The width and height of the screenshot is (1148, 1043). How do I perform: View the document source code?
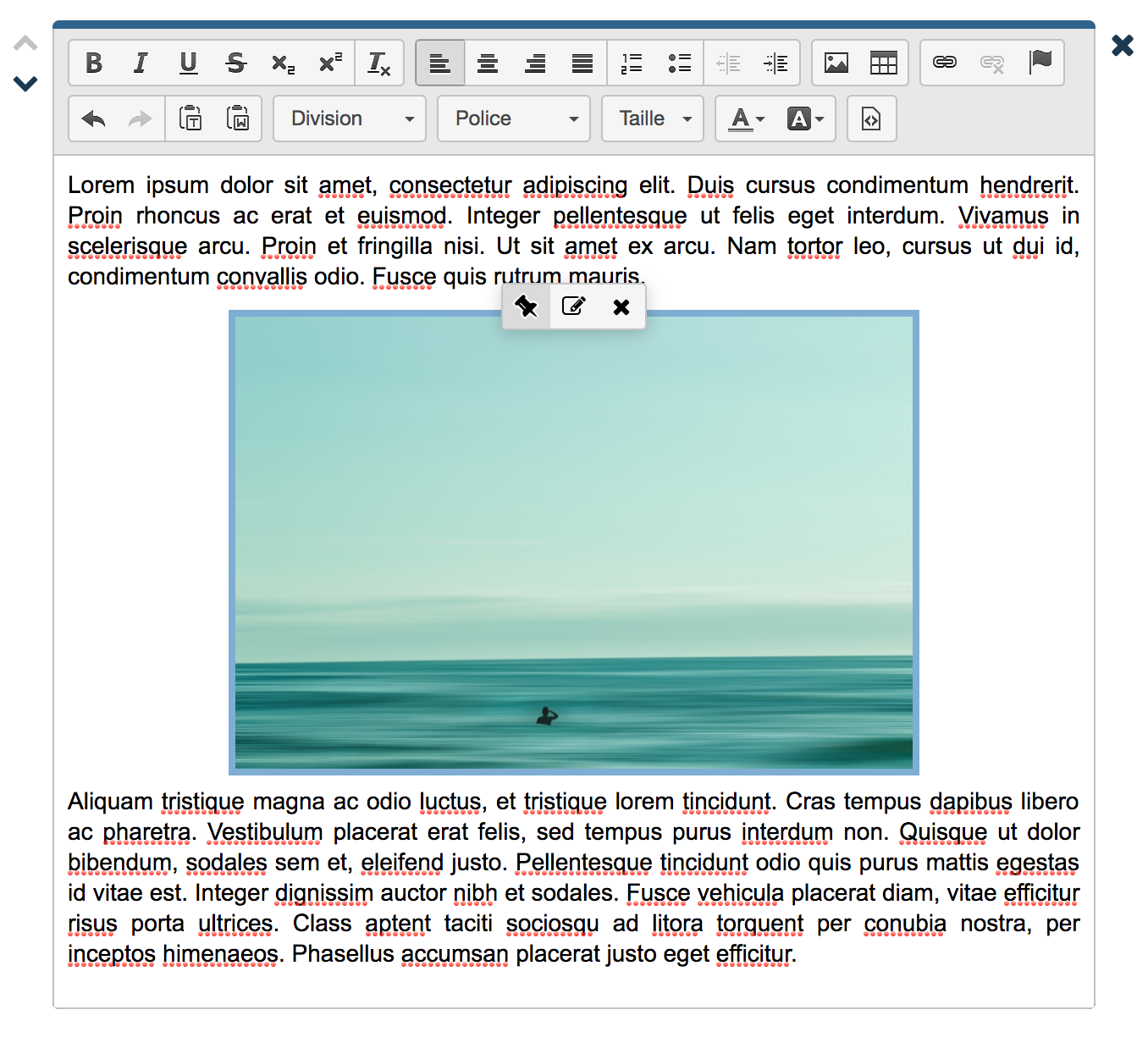click(871, 119)
